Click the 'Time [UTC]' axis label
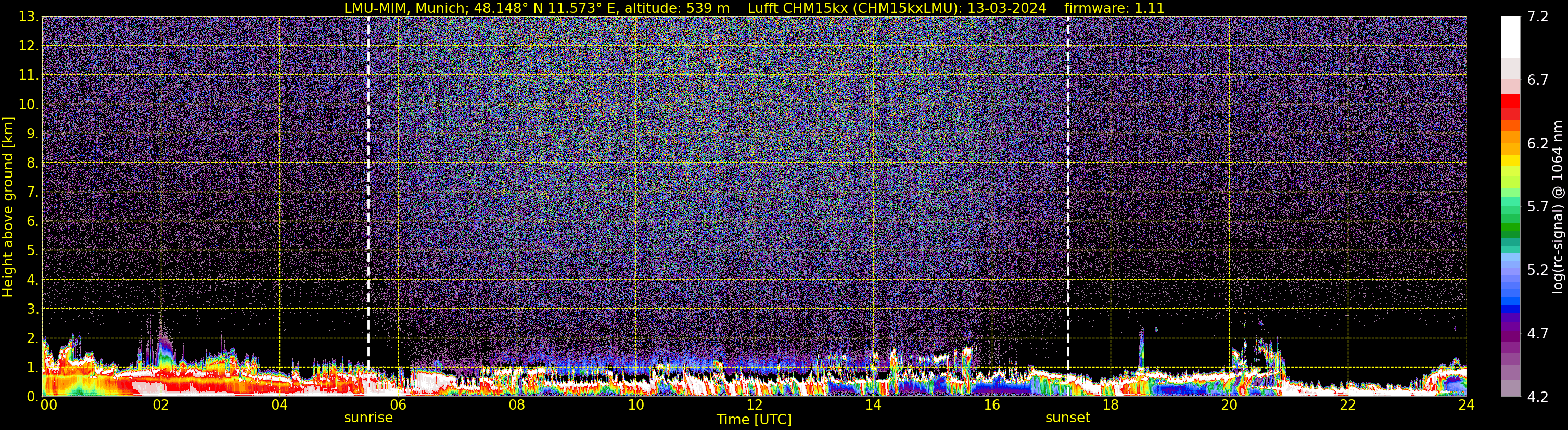 754,420
